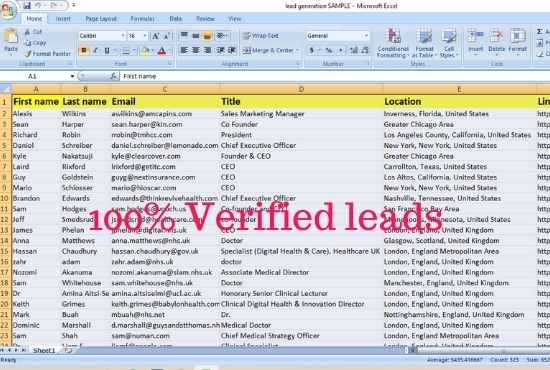Undo the last action

point(38,5)
